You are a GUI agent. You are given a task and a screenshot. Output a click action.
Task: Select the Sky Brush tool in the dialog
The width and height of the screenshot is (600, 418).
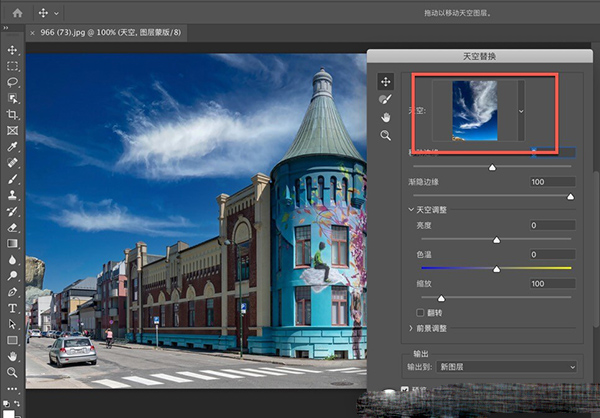[385, 99]
